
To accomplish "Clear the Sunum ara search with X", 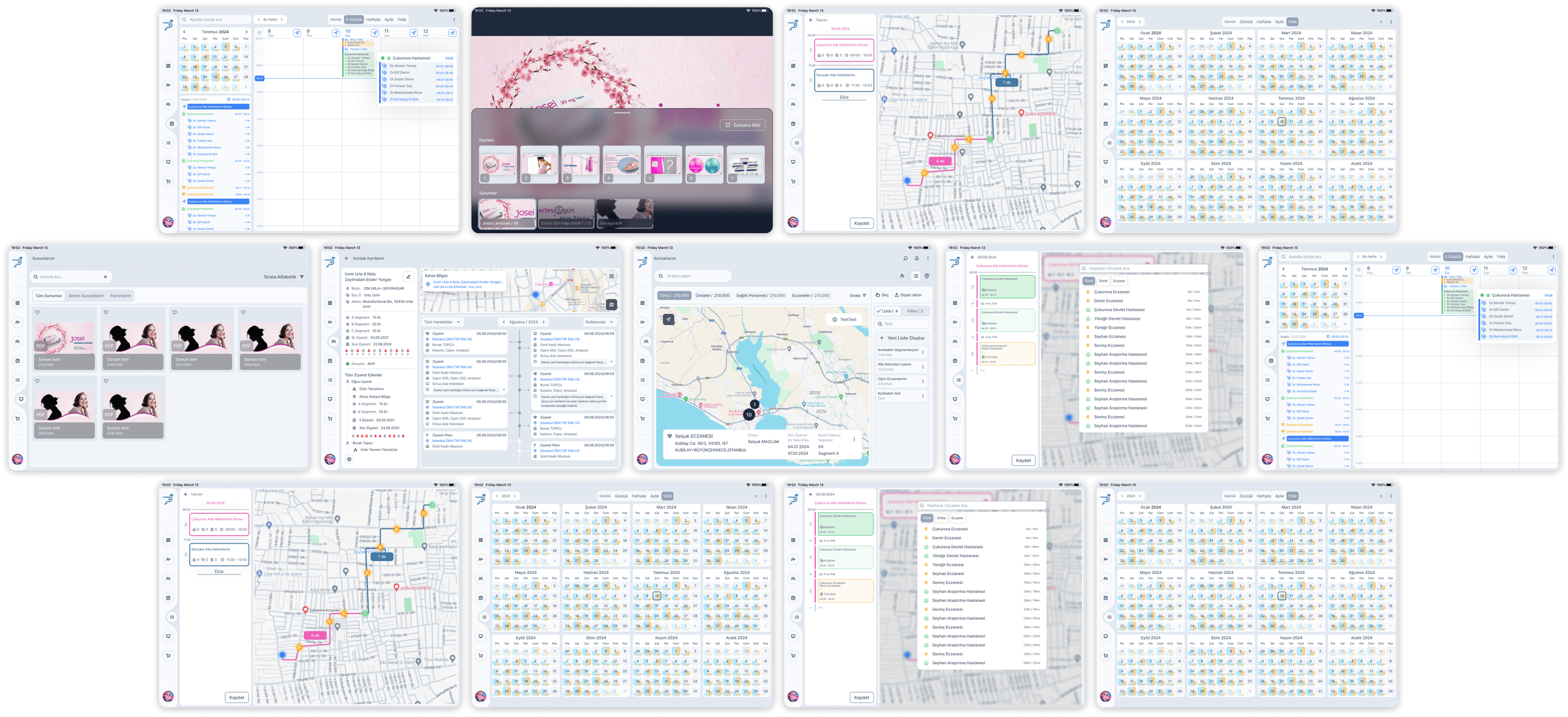I will tap(105, 277).
